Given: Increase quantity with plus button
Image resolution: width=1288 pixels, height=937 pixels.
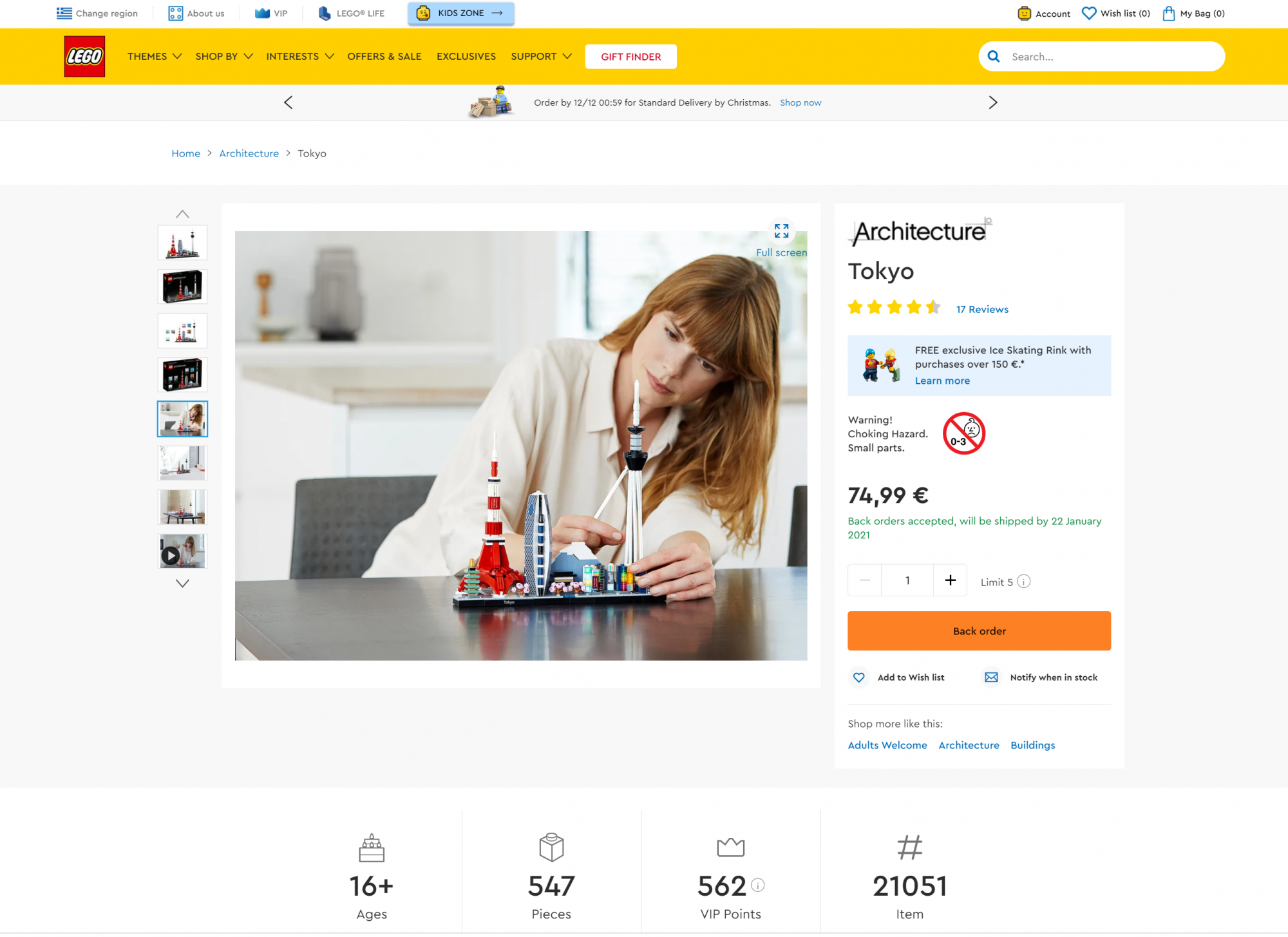Looking at the screenshot, I should pyautogui.click(x=950, y=580).
